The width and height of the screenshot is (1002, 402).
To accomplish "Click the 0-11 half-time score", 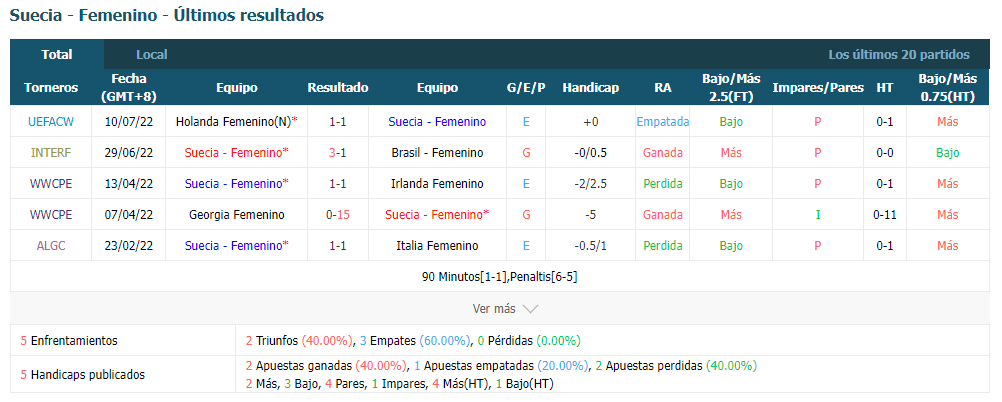I will [884, 215].
